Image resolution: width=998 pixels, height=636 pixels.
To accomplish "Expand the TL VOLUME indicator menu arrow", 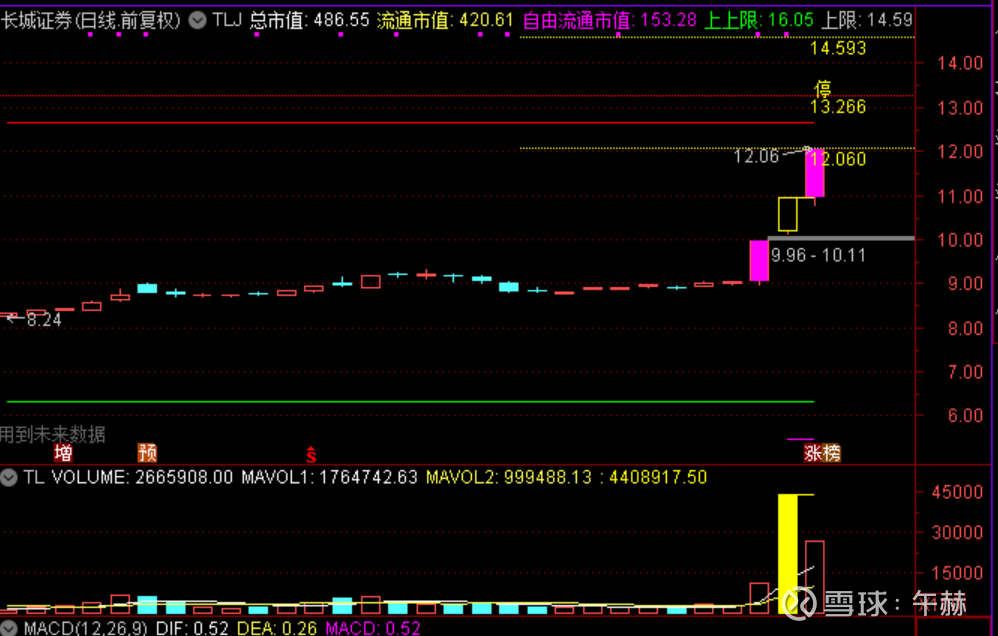I will coord(8,477).
